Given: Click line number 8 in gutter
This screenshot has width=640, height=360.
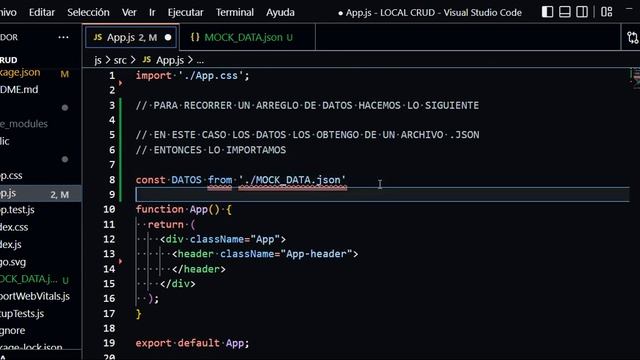Looking at the screenshot, I should tap(112, 180).
